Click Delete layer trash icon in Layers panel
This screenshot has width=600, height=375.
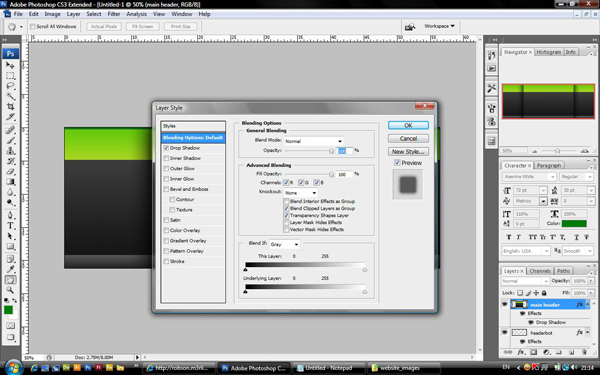tap(584, 352)
